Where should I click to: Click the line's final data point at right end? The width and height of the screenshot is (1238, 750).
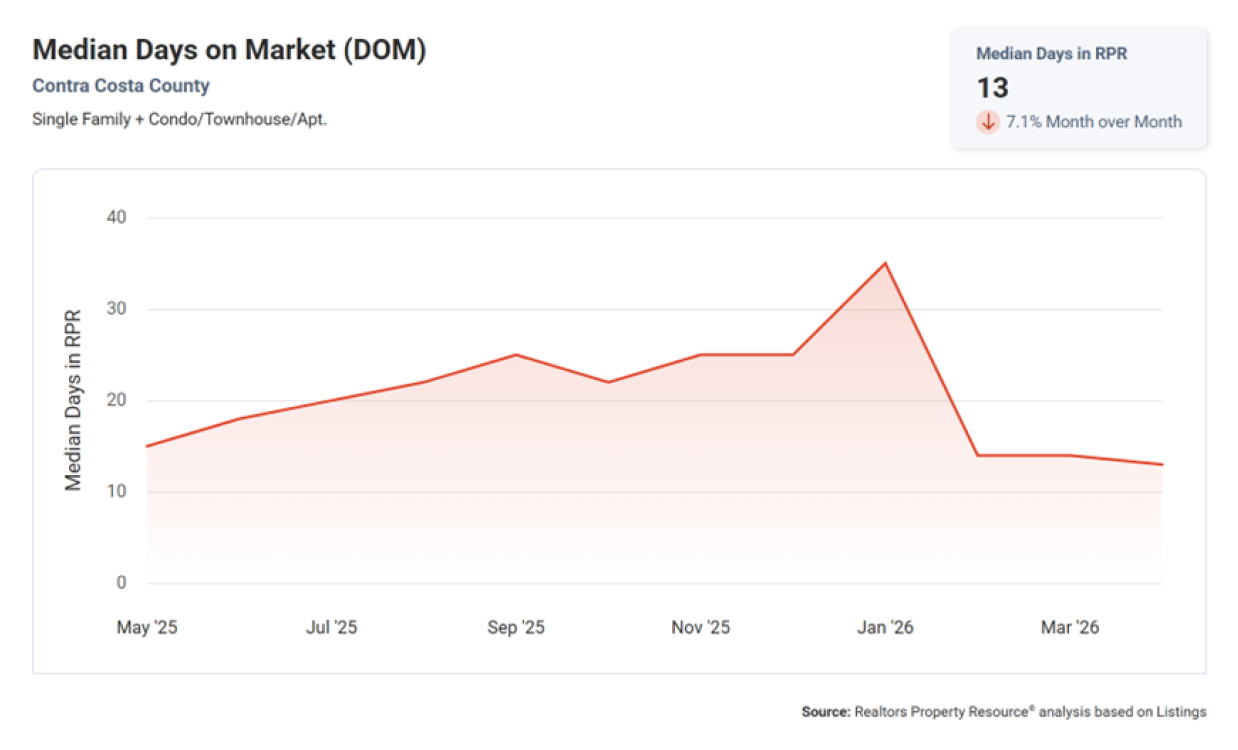(x=1162, y=464)
